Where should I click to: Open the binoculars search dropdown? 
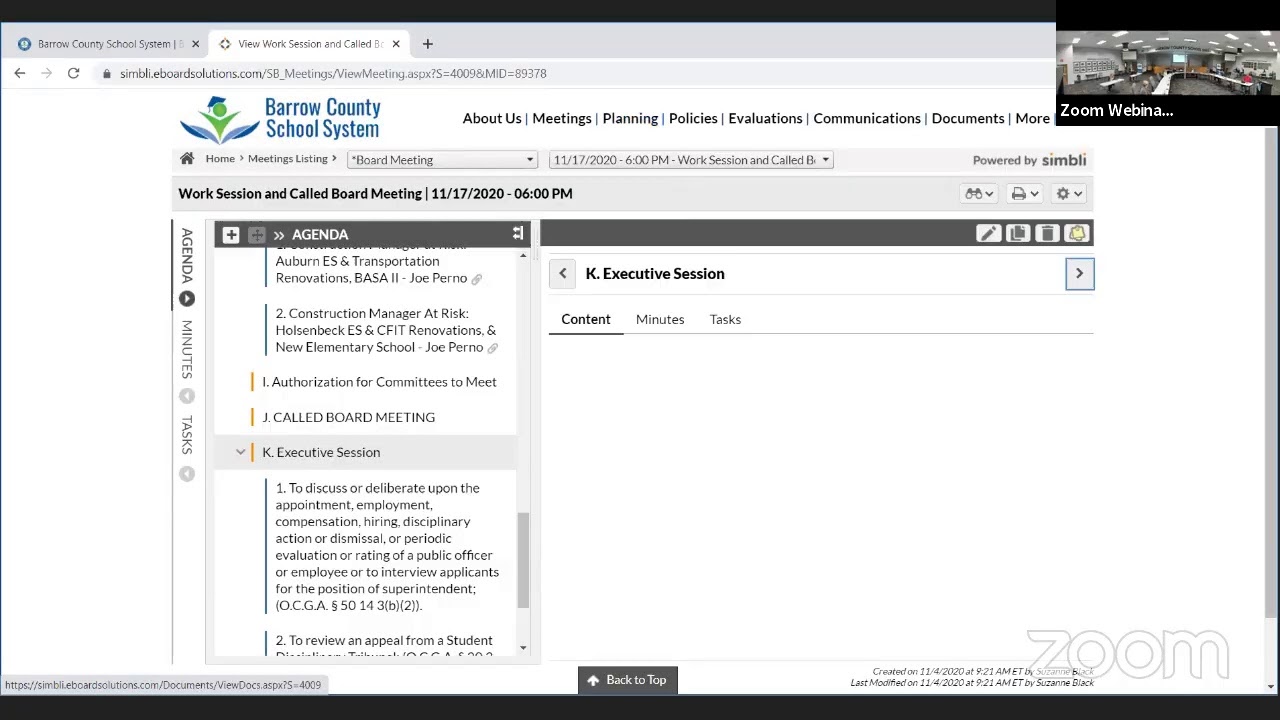tap(979, 194)
